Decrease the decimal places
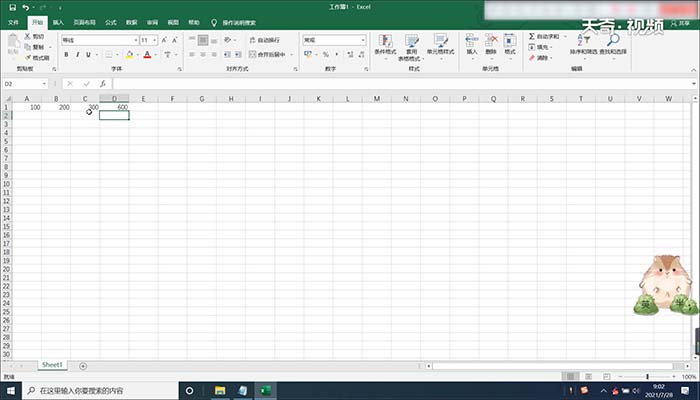The image size is (700, 400). [361, 54]
